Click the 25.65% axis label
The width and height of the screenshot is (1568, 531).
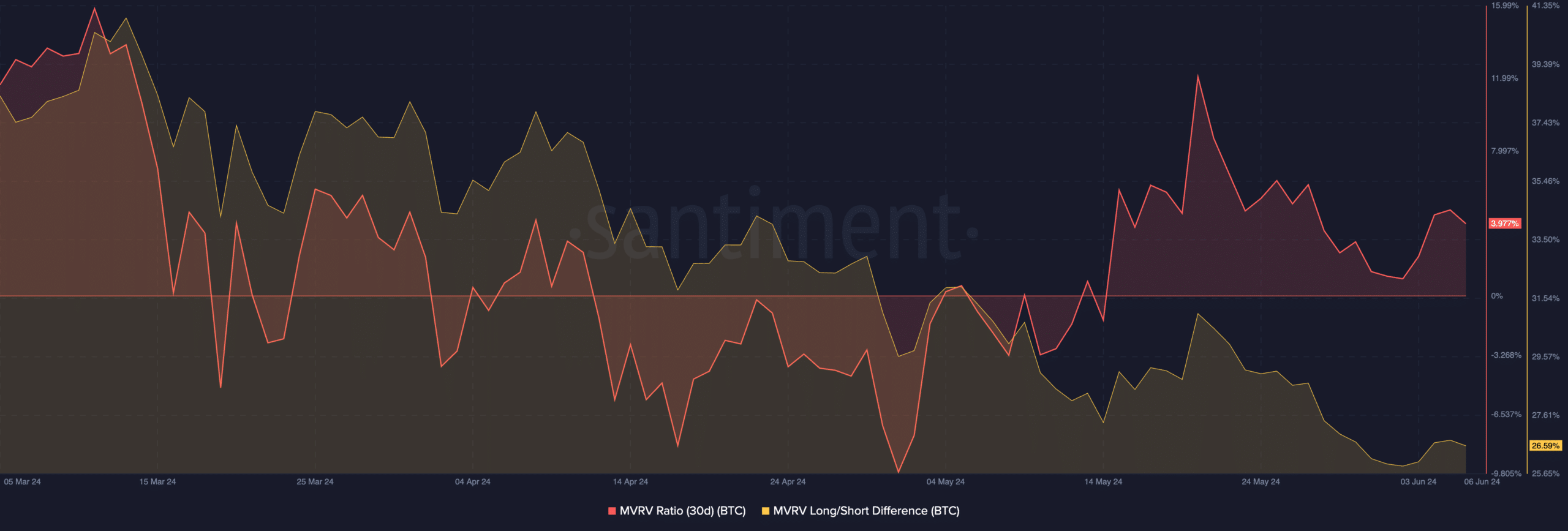pos(1545,474)
